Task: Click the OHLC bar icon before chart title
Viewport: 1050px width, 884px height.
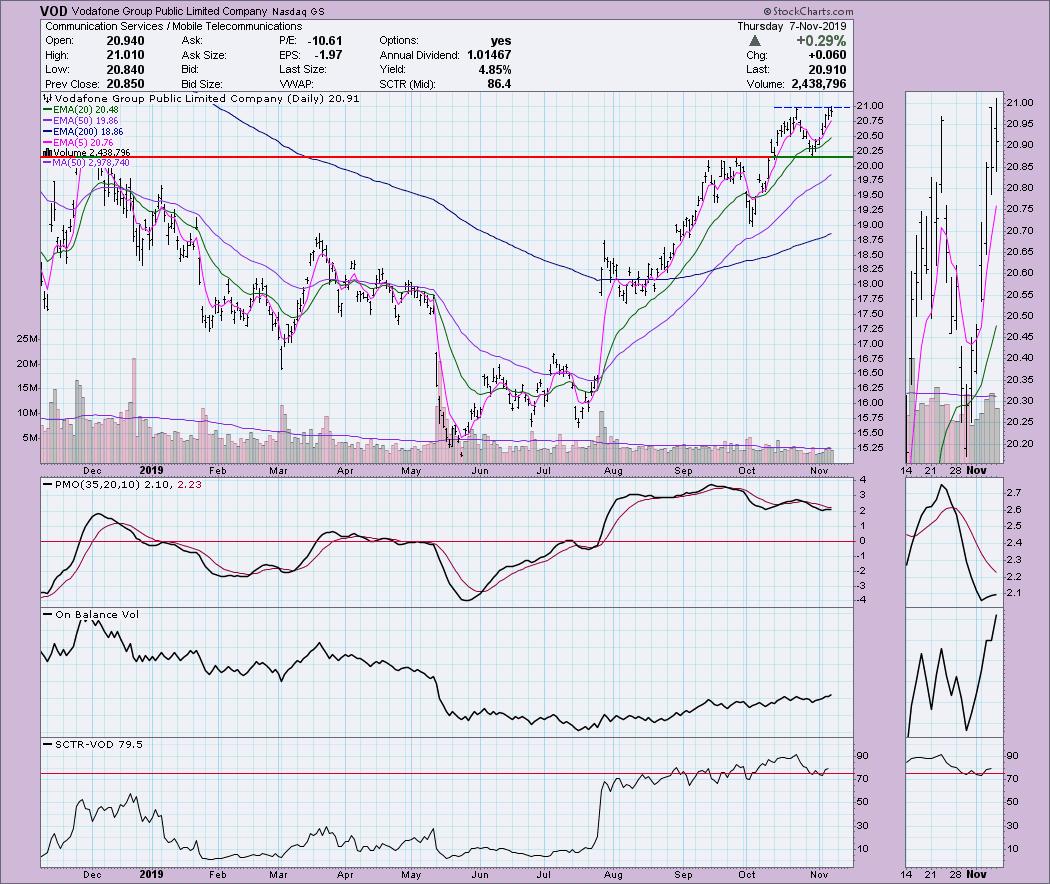Action: [44, 100]
